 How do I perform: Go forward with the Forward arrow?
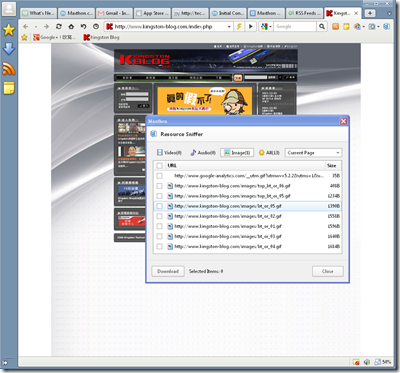[46, 27]
